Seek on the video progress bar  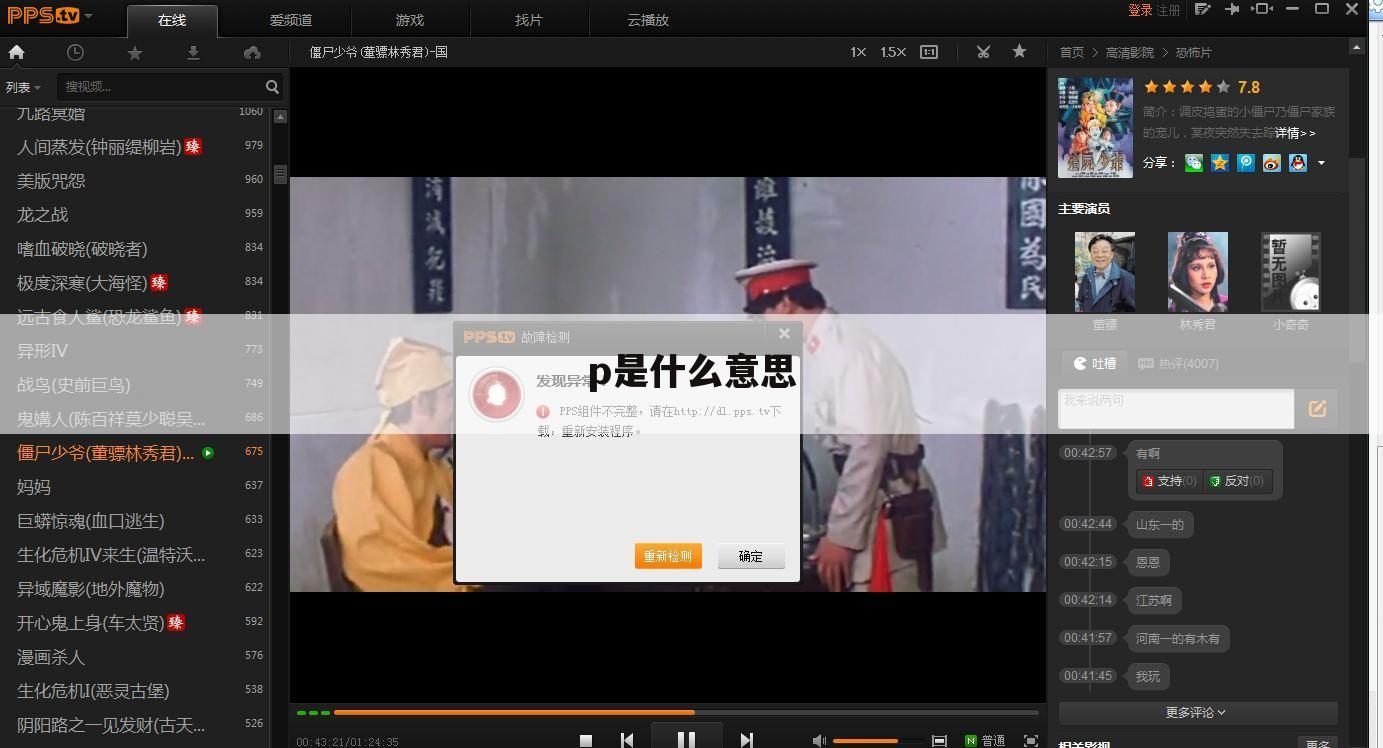pos(686,712)
